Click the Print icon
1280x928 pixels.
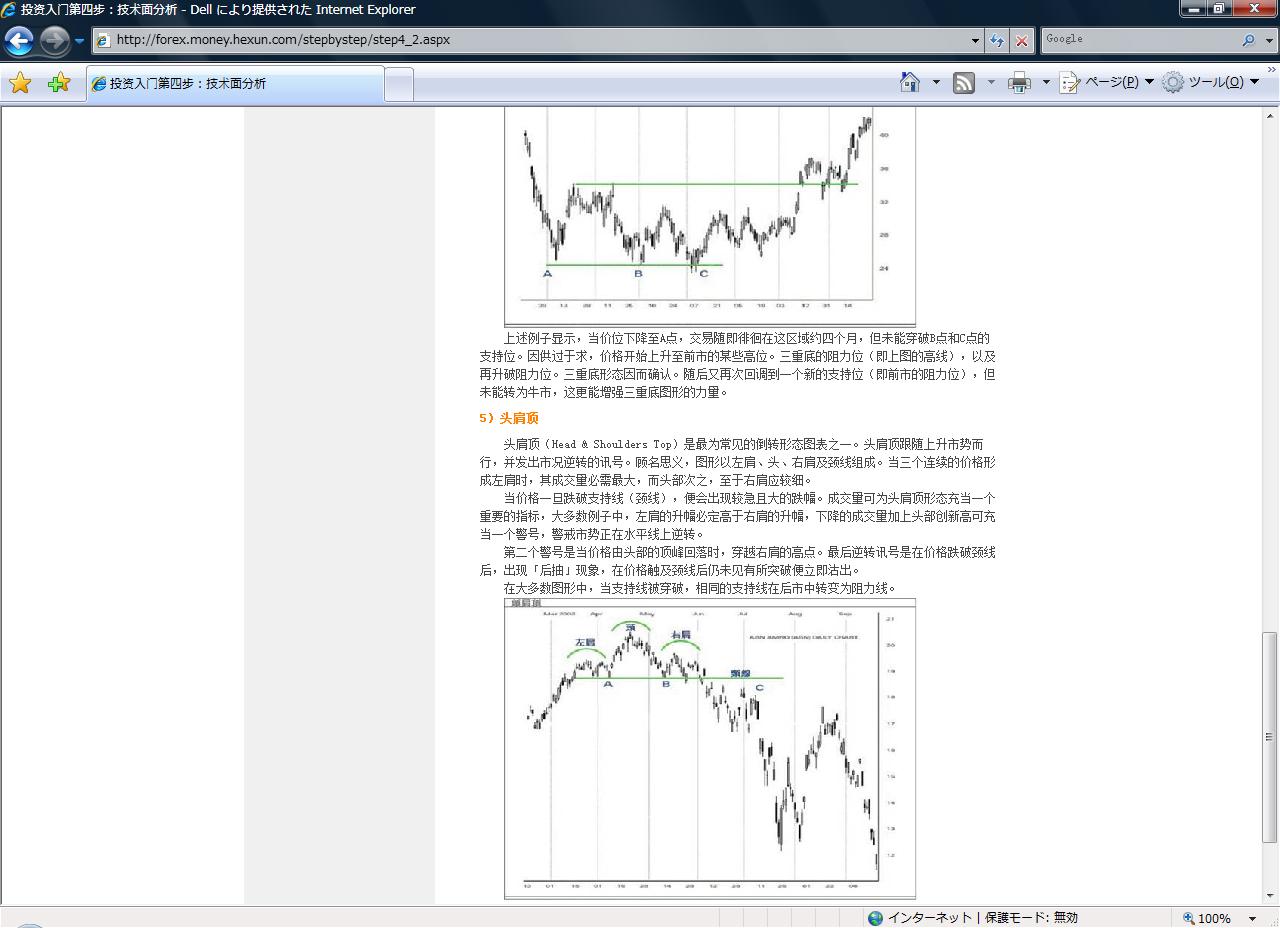point(1019,83)
